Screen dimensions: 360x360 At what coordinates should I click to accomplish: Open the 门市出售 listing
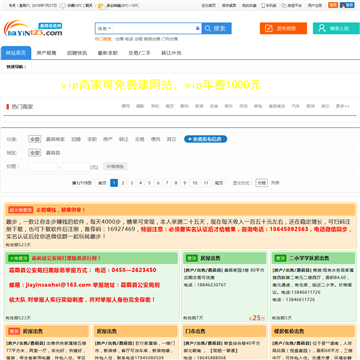196,331
